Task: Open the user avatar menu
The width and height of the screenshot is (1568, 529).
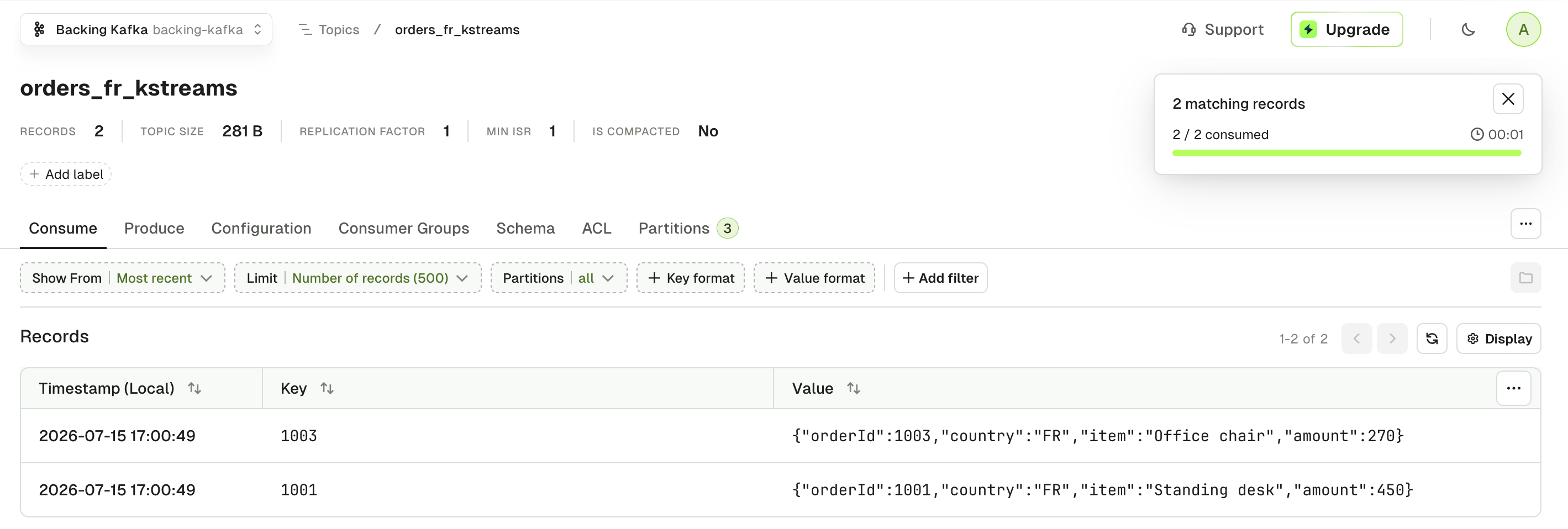Action: coord(1523,29)
